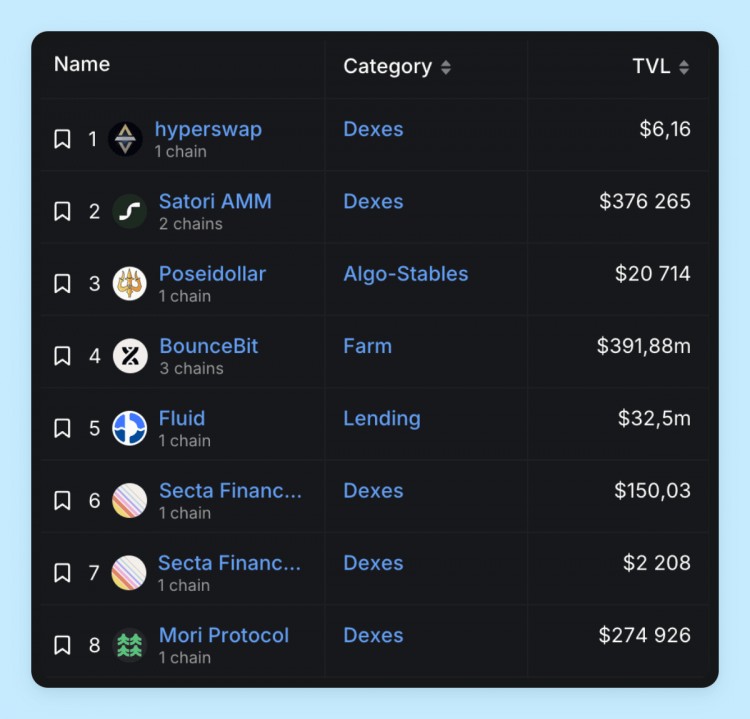This screenshot has width=750, height=719.
Task: Click the Satori AMM logo icon
Action: (x=129, y=211)
